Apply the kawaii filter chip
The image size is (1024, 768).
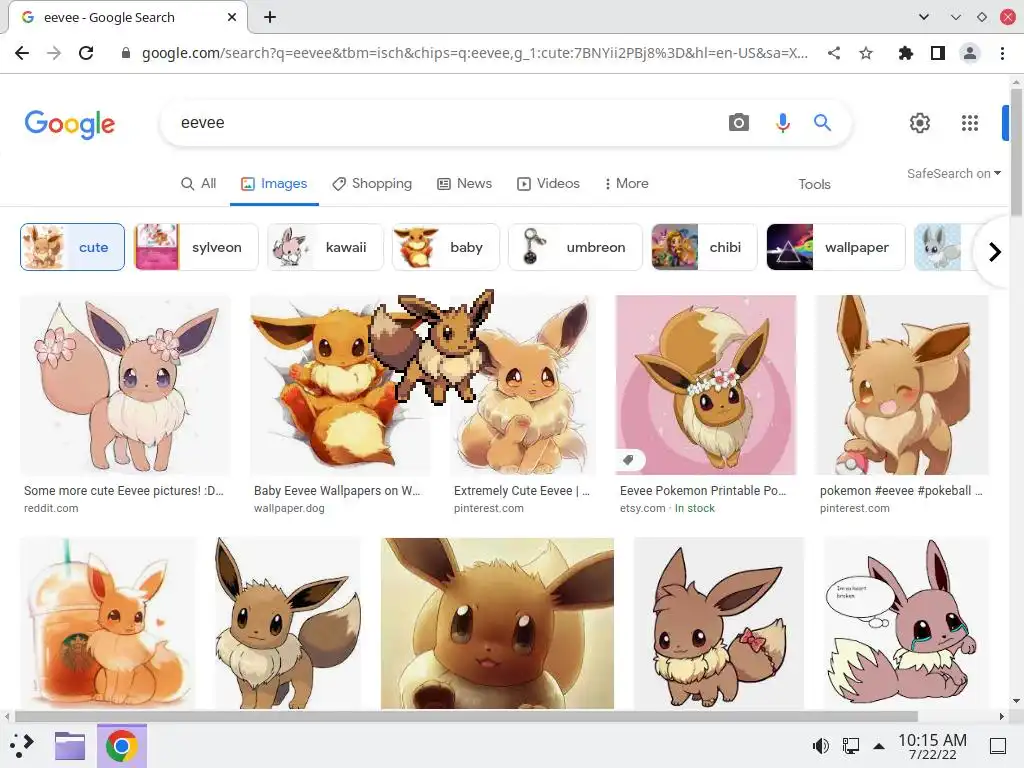pyautogui.click(x=325, y=247)
